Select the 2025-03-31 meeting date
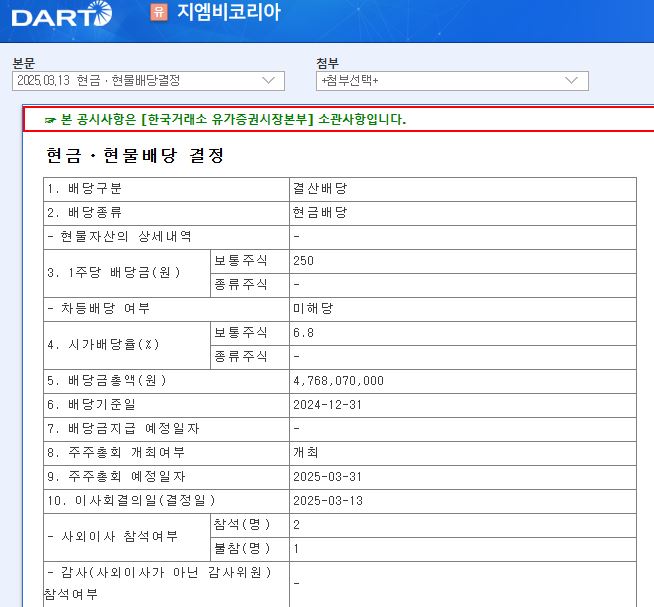 327,477
